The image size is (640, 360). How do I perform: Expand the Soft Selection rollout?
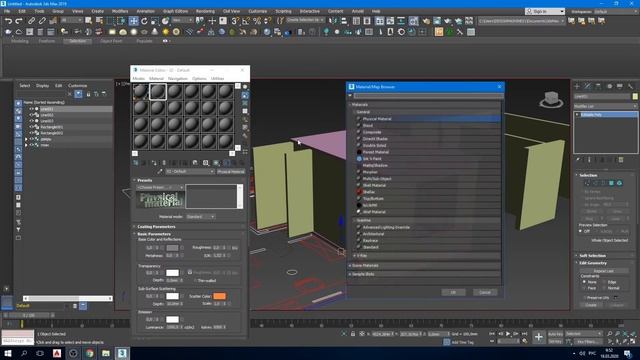(x=592, y=256)
